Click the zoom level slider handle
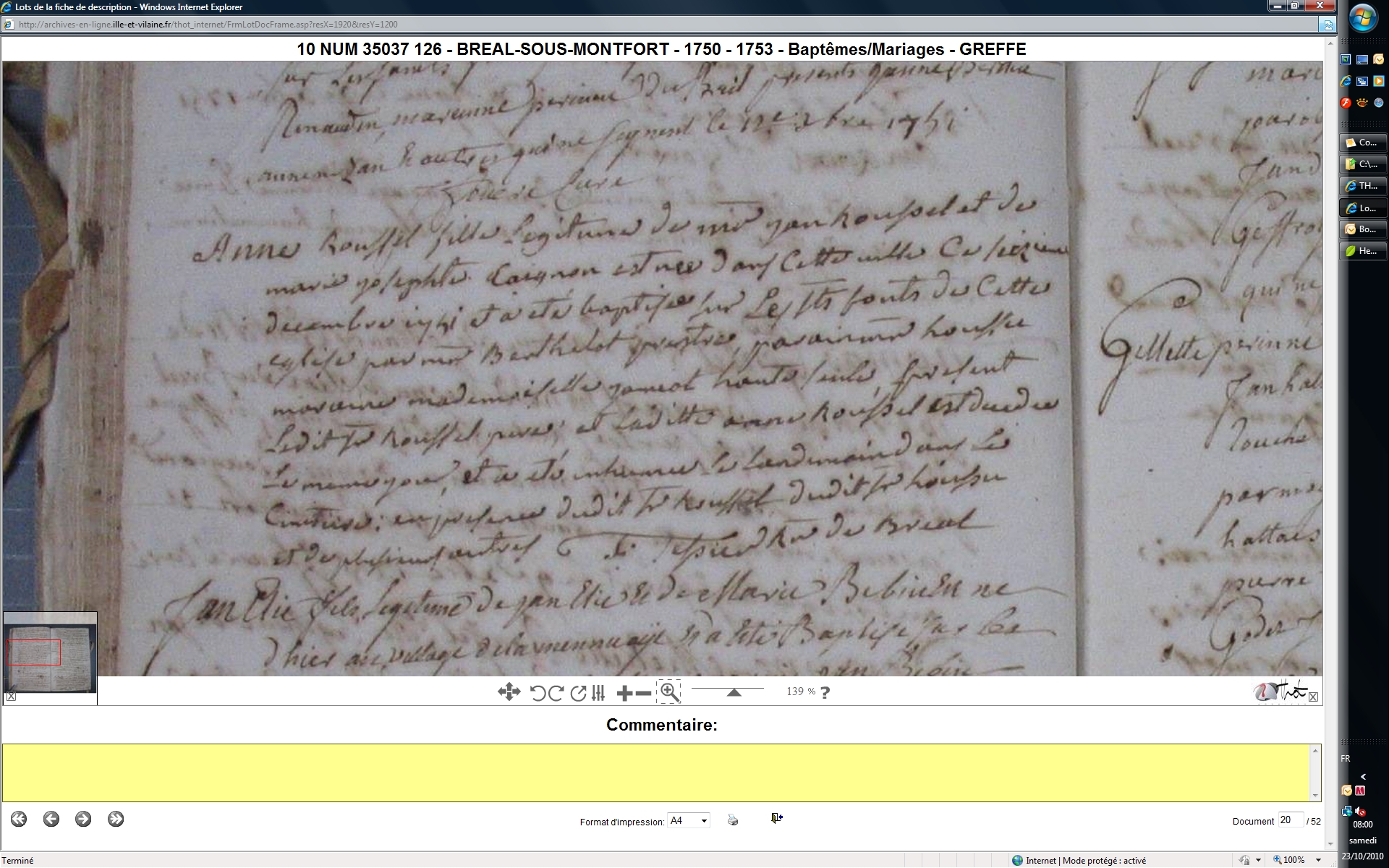This screenshot has width=1389, height=868. 734,693
